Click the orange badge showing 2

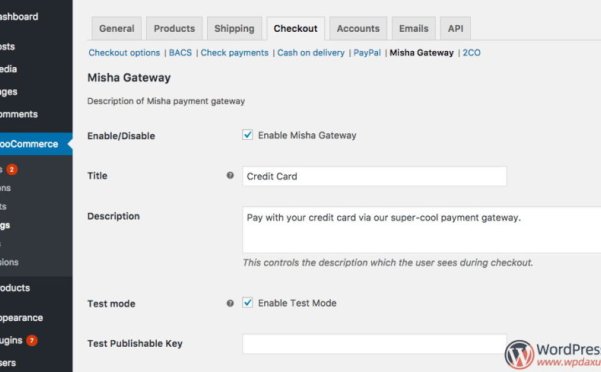(x=12, y=169)
